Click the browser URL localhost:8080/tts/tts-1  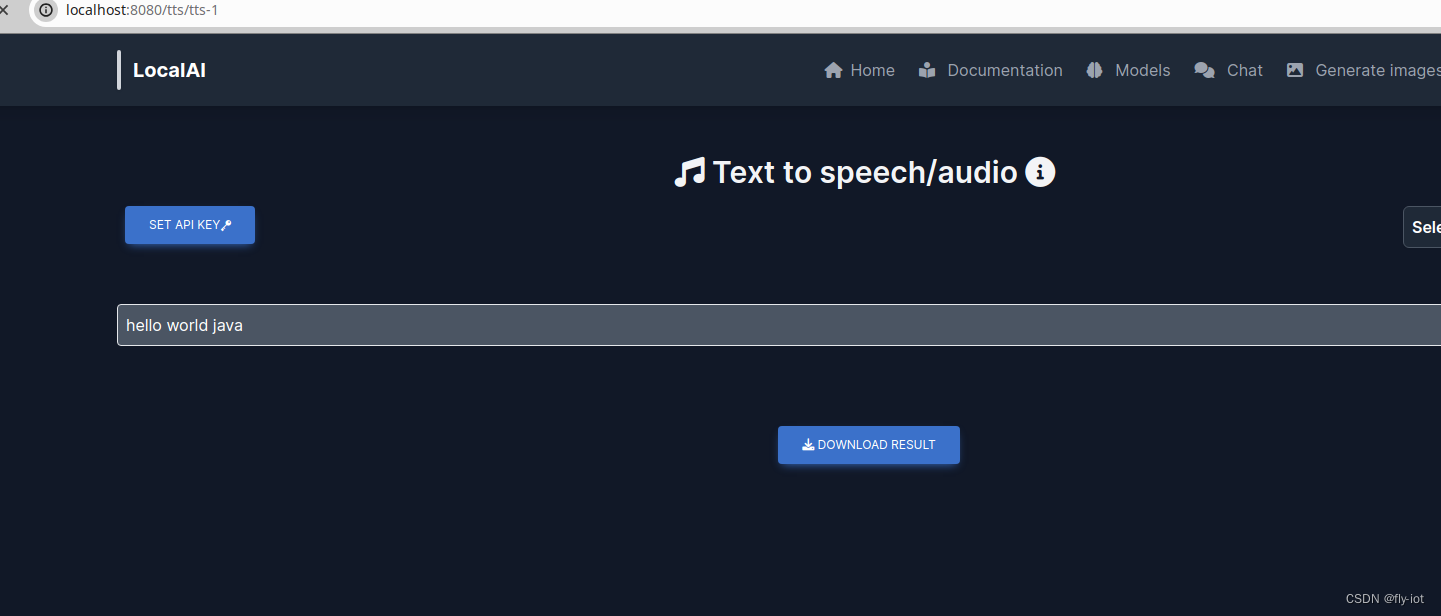pos(142,10)
